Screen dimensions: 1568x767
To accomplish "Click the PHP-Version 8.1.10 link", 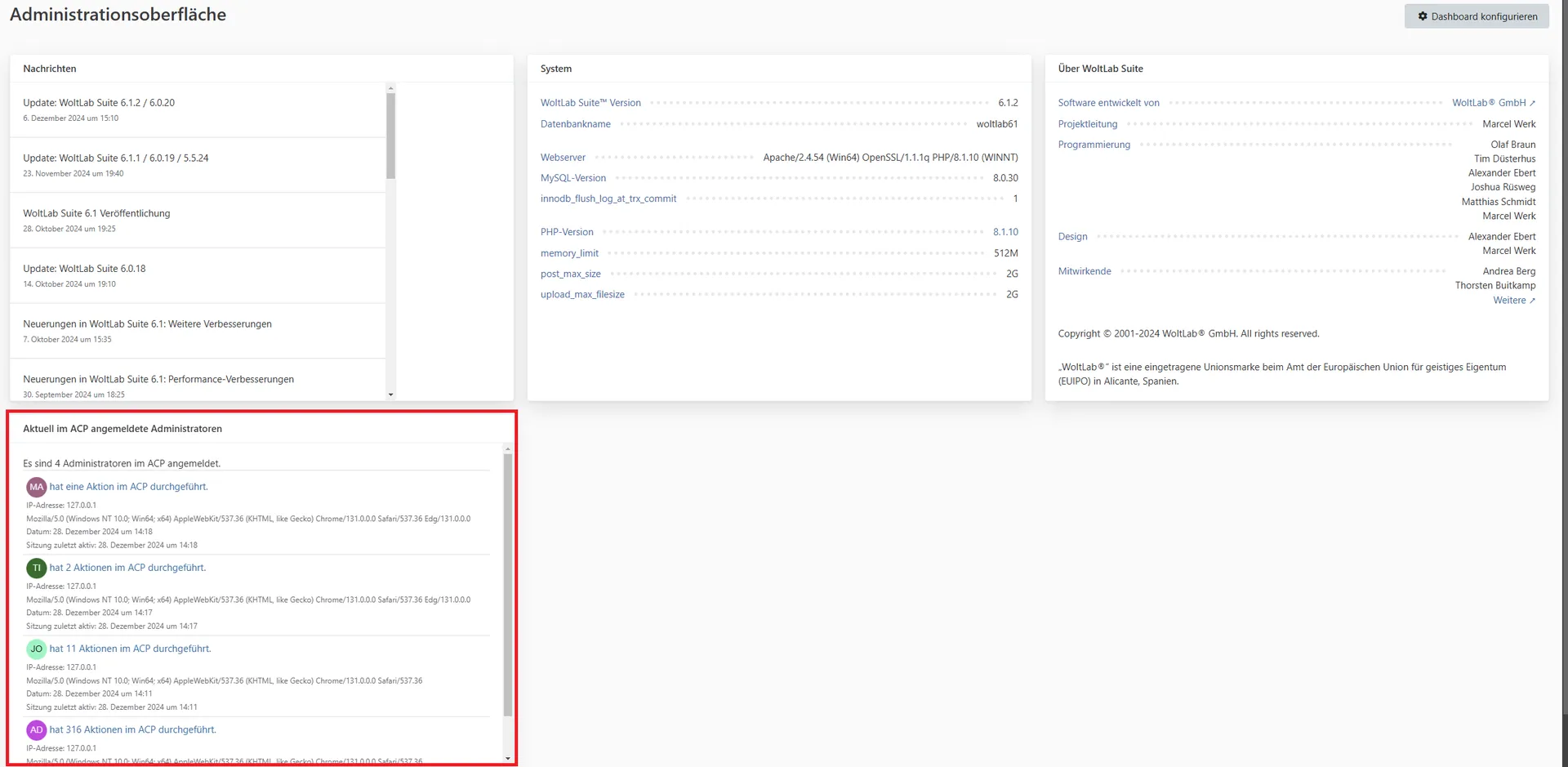I will point(1005,232).
